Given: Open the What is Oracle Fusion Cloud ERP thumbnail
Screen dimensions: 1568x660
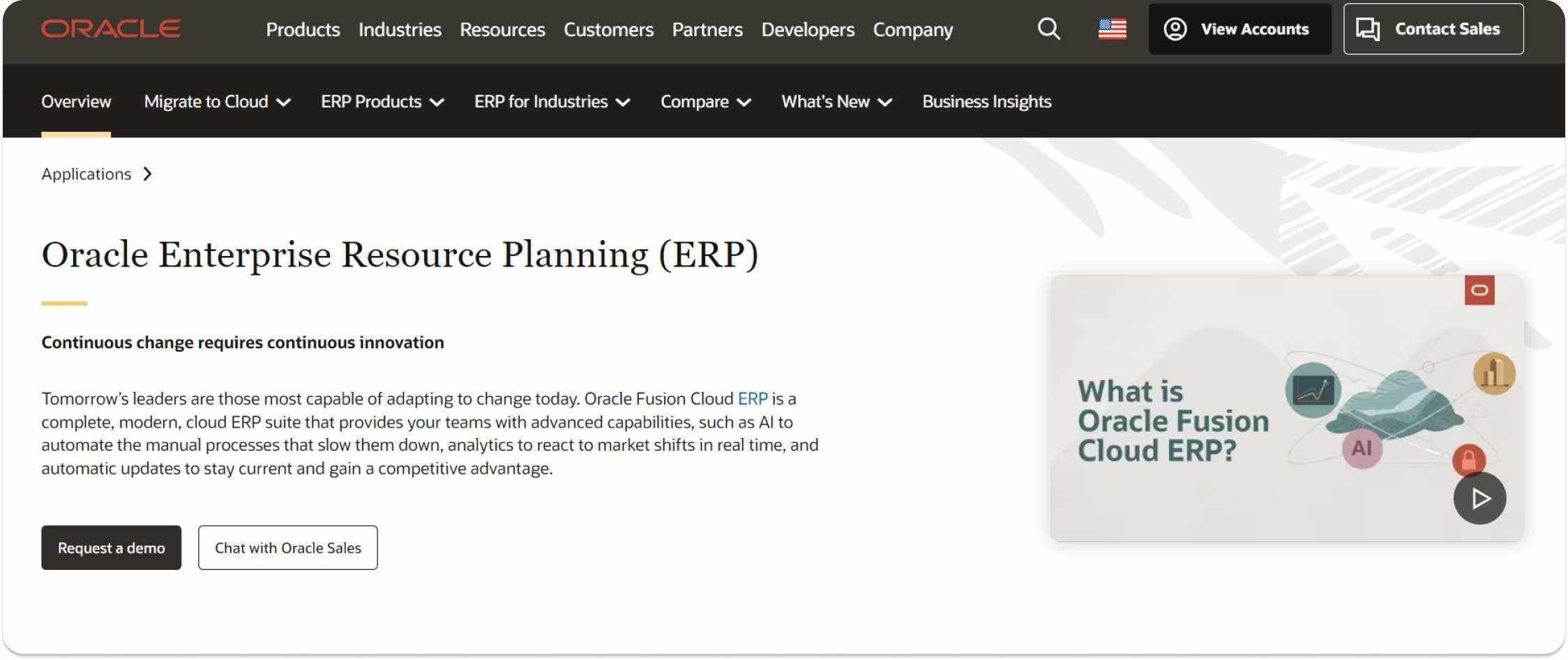Looking at the screenshot, I should (x=1286, y=408).
